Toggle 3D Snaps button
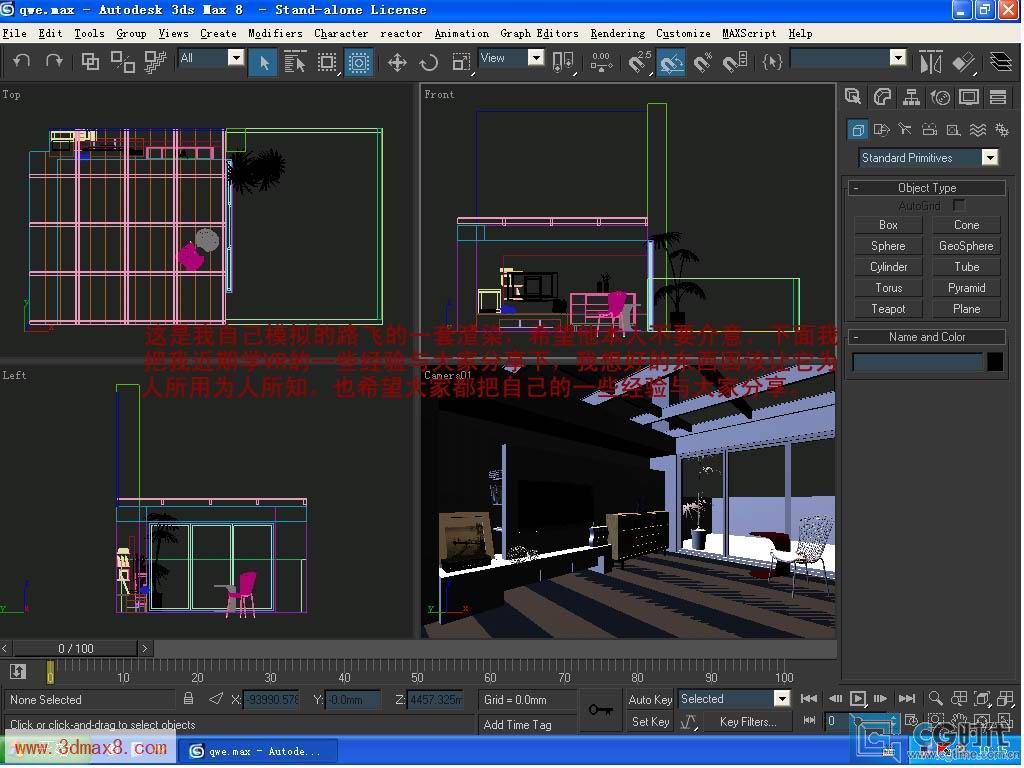The height and width of the screenshot is (768, 1024). (x=640, y=63)
